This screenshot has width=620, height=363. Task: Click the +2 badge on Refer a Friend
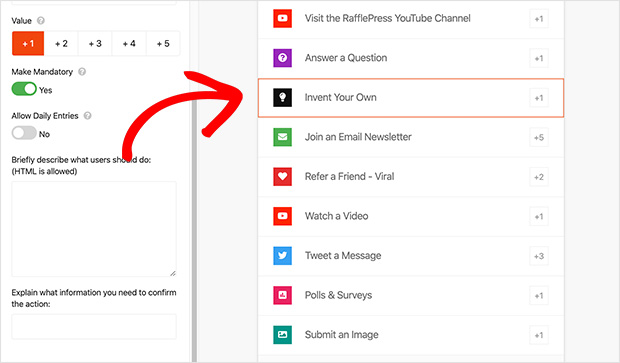[x=539, y=177]
